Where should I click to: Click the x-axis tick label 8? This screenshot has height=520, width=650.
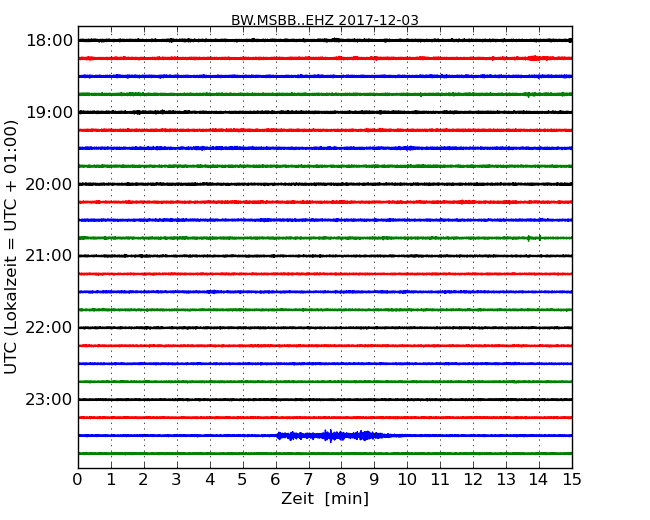pos(342,479)
